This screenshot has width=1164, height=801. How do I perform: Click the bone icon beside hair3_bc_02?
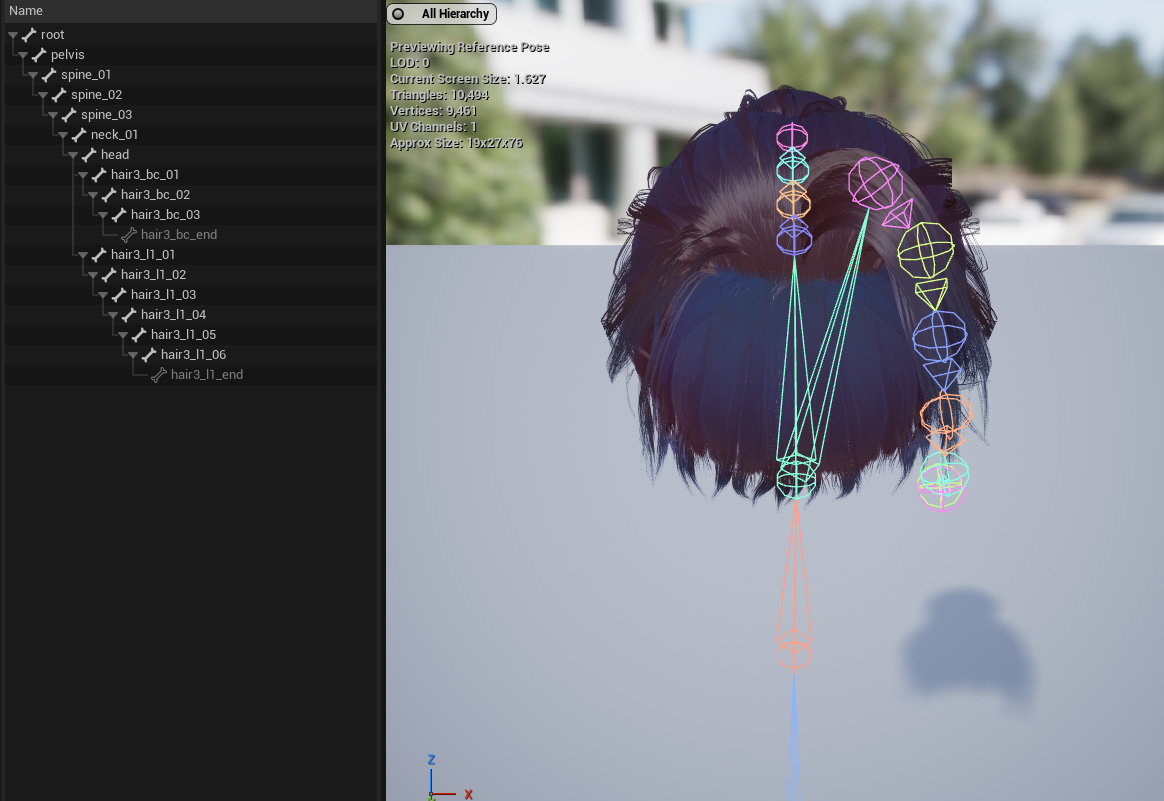(109, 195)
